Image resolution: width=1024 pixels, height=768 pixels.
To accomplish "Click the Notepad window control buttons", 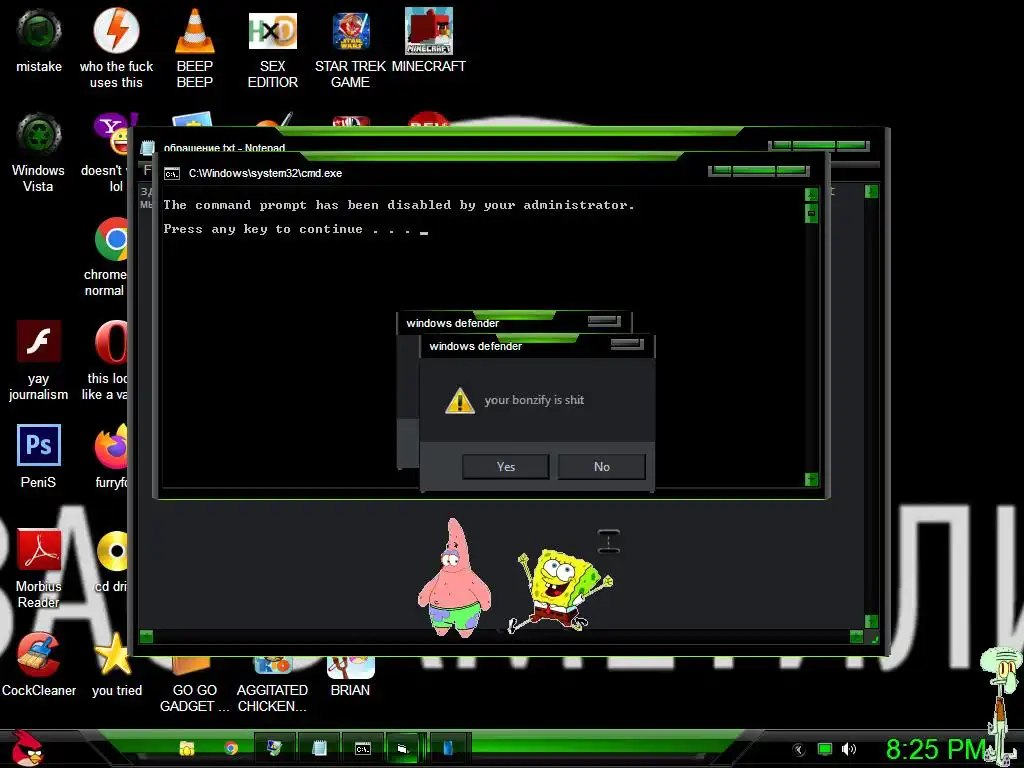I will tap(819, 146).
